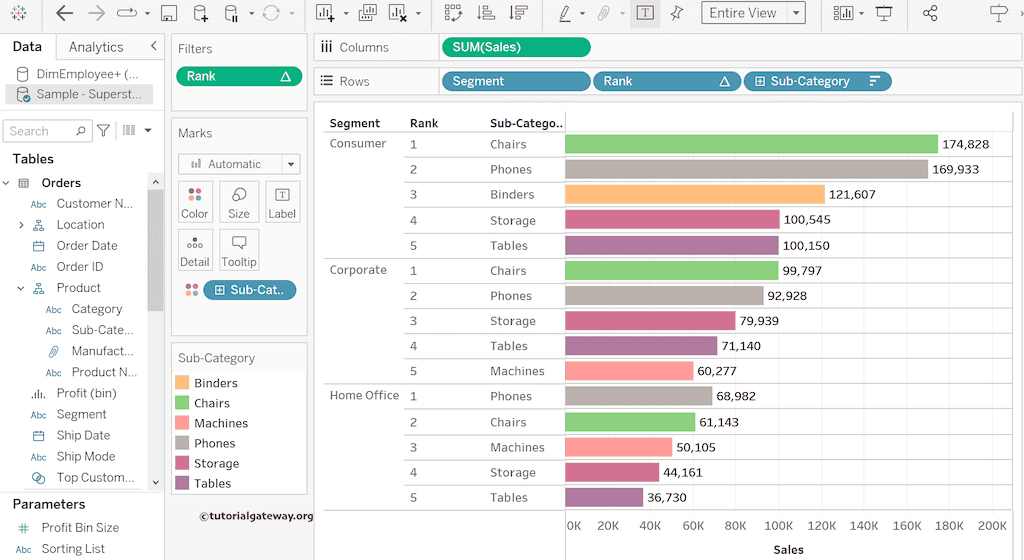Click the Binders color swatch in legend

(x=182, y=383)
